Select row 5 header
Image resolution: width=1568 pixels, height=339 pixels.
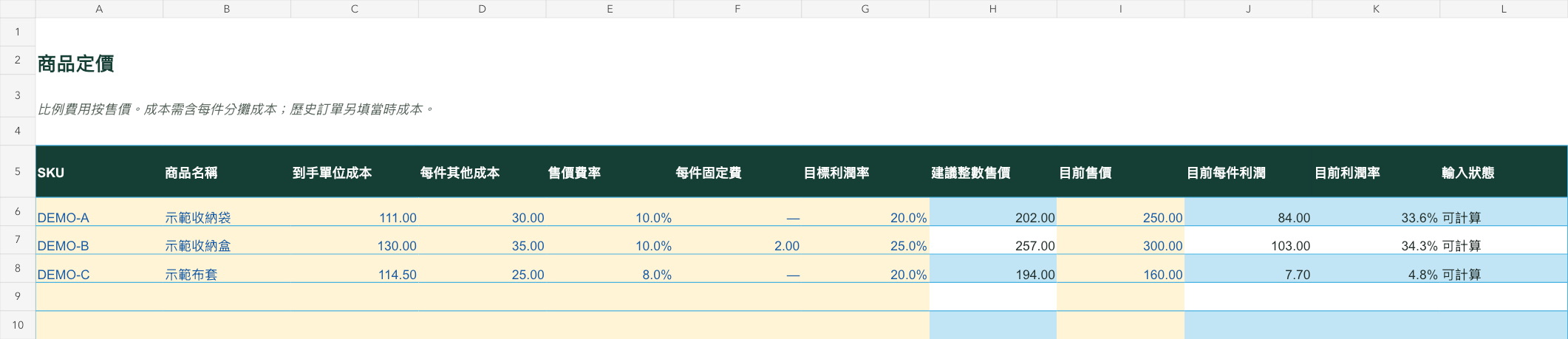coord(18,171)
